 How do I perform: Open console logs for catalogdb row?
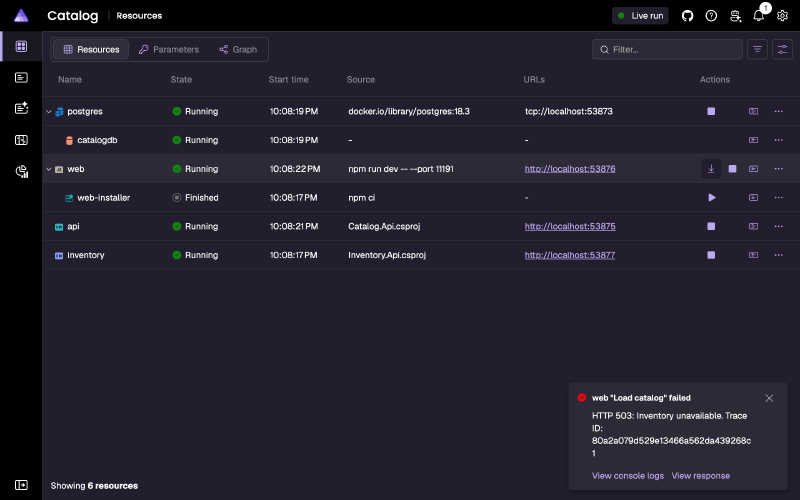(753, 140)
